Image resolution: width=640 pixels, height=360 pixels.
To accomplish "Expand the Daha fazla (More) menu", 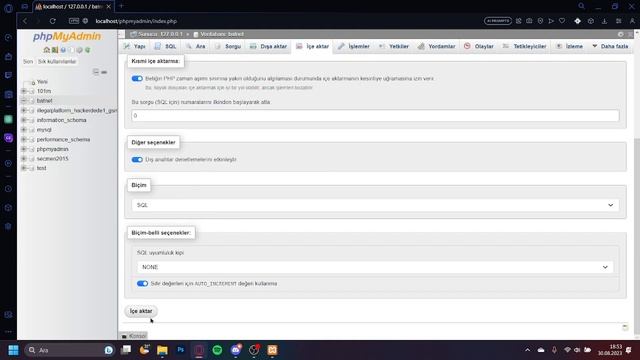I will 610,47.
